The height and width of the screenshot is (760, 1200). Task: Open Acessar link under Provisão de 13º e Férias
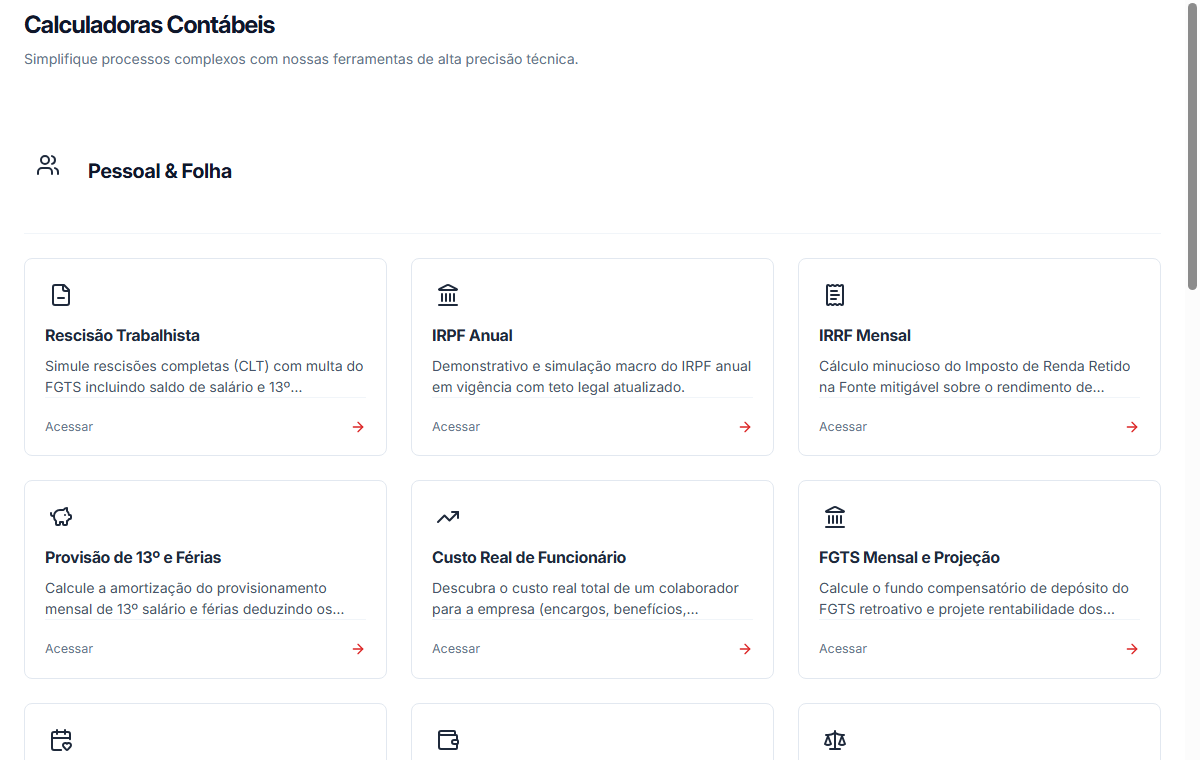[69, 649]
